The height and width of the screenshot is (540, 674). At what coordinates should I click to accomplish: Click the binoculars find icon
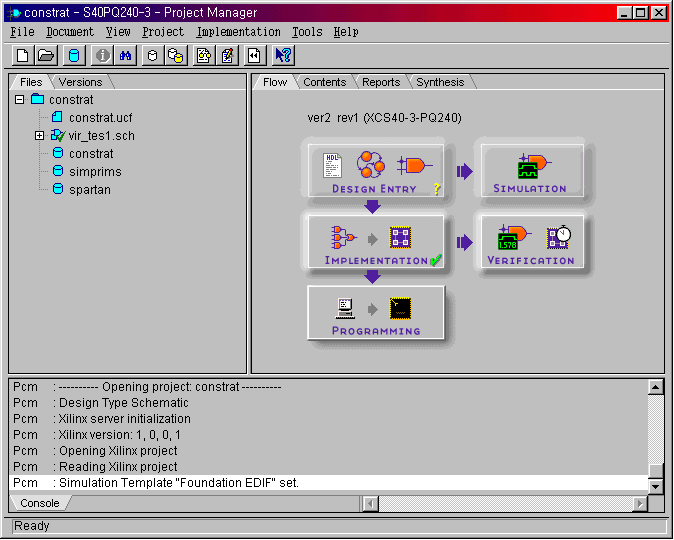click(x=125, y=55)
